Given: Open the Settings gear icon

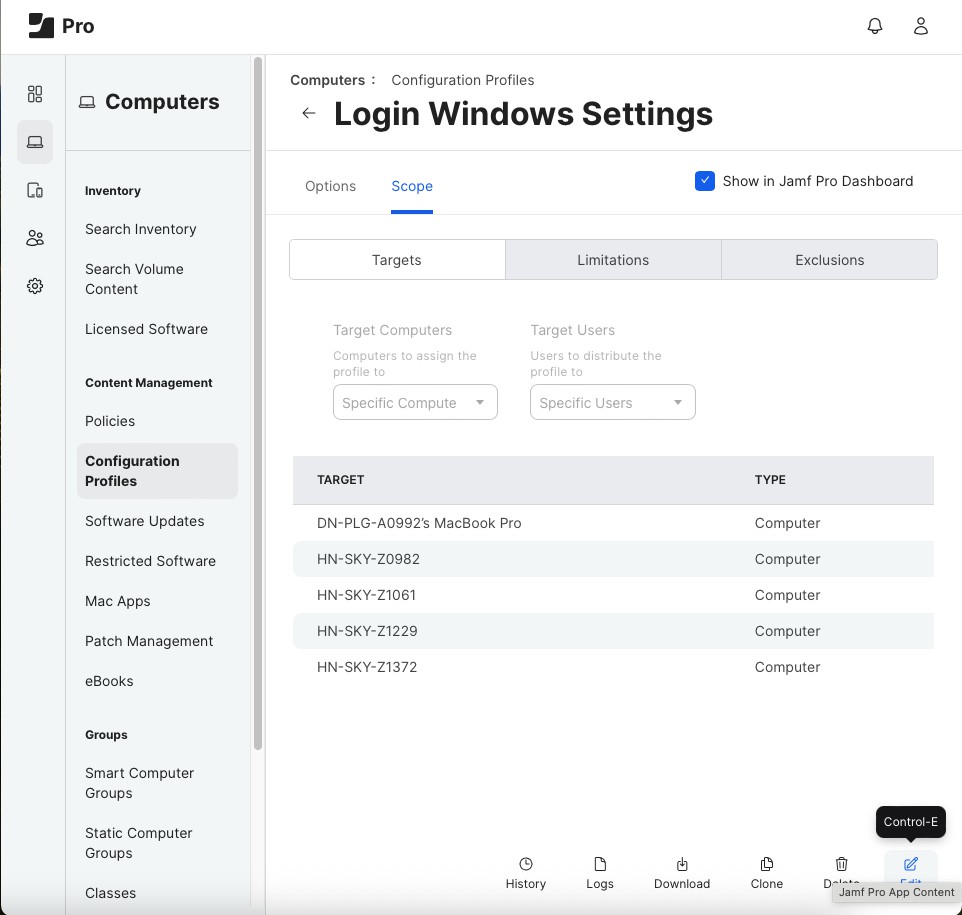Looking at the screenshot, I should (35, 286).
